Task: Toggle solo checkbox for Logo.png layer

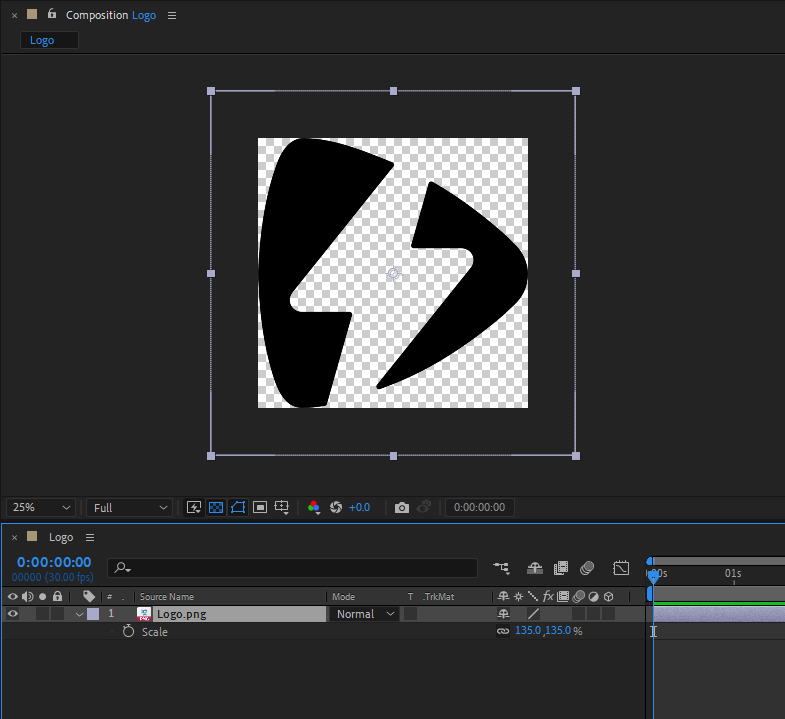Action: [43, 614]
